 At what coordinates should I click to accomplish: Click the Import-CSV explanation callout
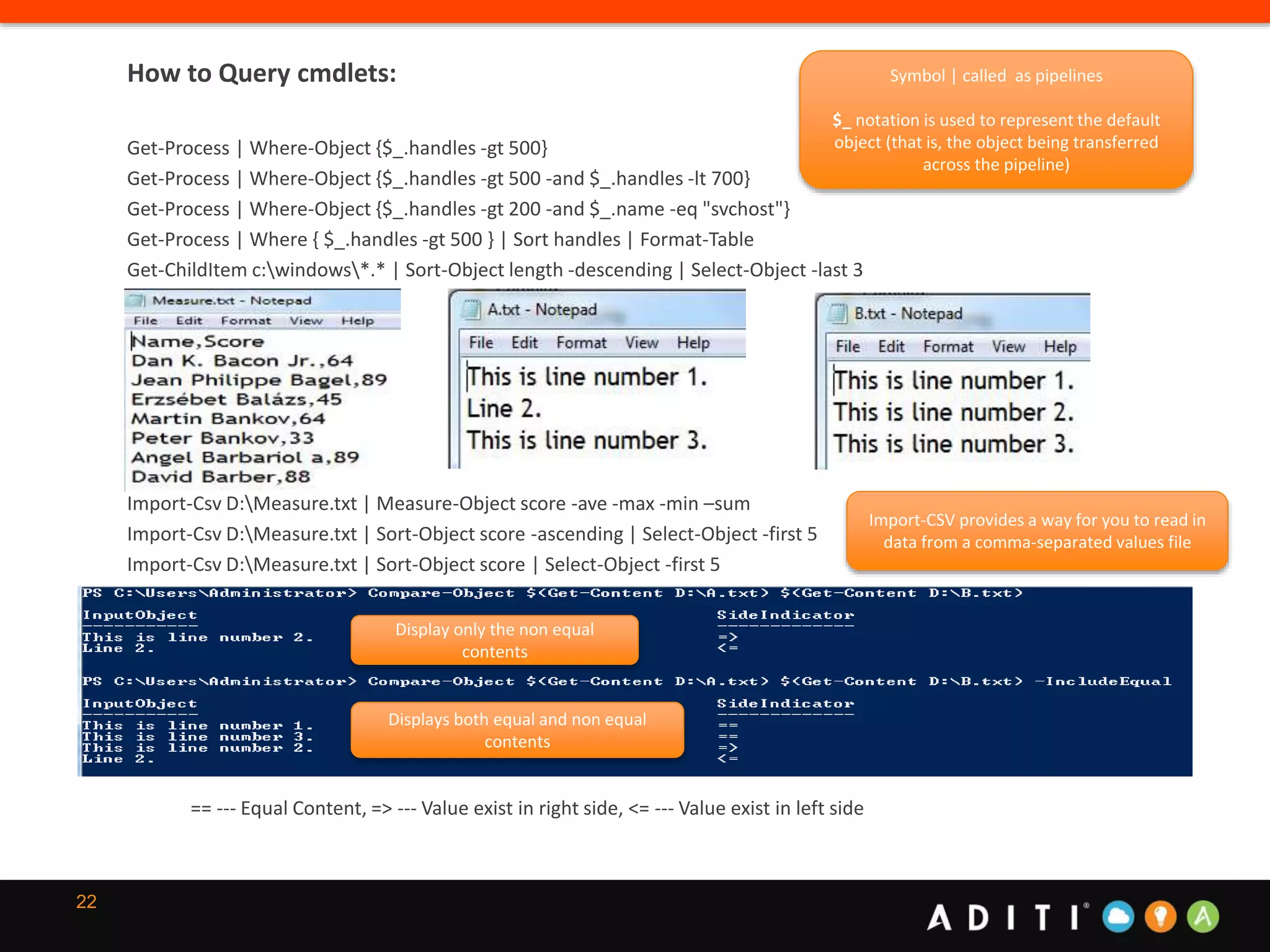click(x=1037, y=531)
